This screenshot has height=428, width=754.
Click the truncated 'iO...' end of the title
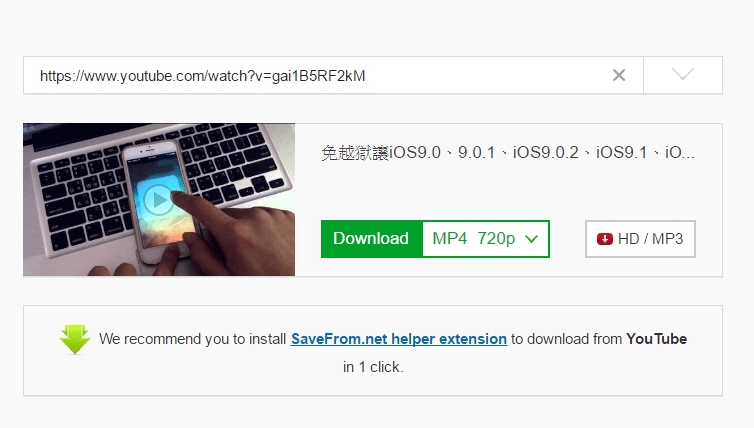click(680, 152)
